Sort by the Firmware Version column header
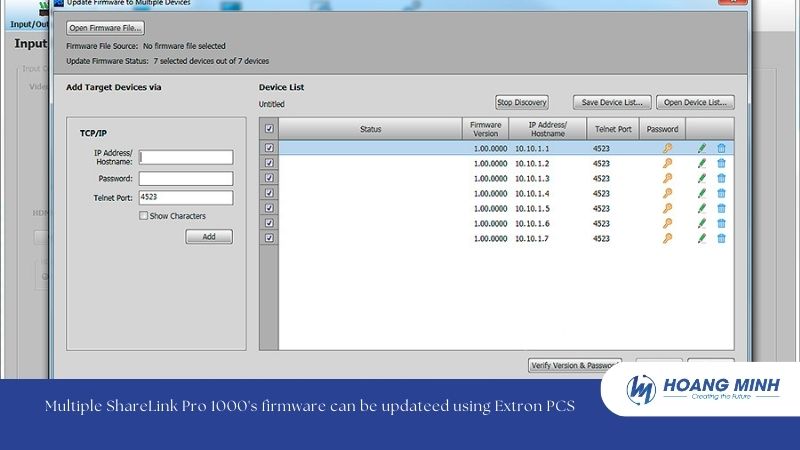The height and width of the screenshot is (450, 800). 485,129
